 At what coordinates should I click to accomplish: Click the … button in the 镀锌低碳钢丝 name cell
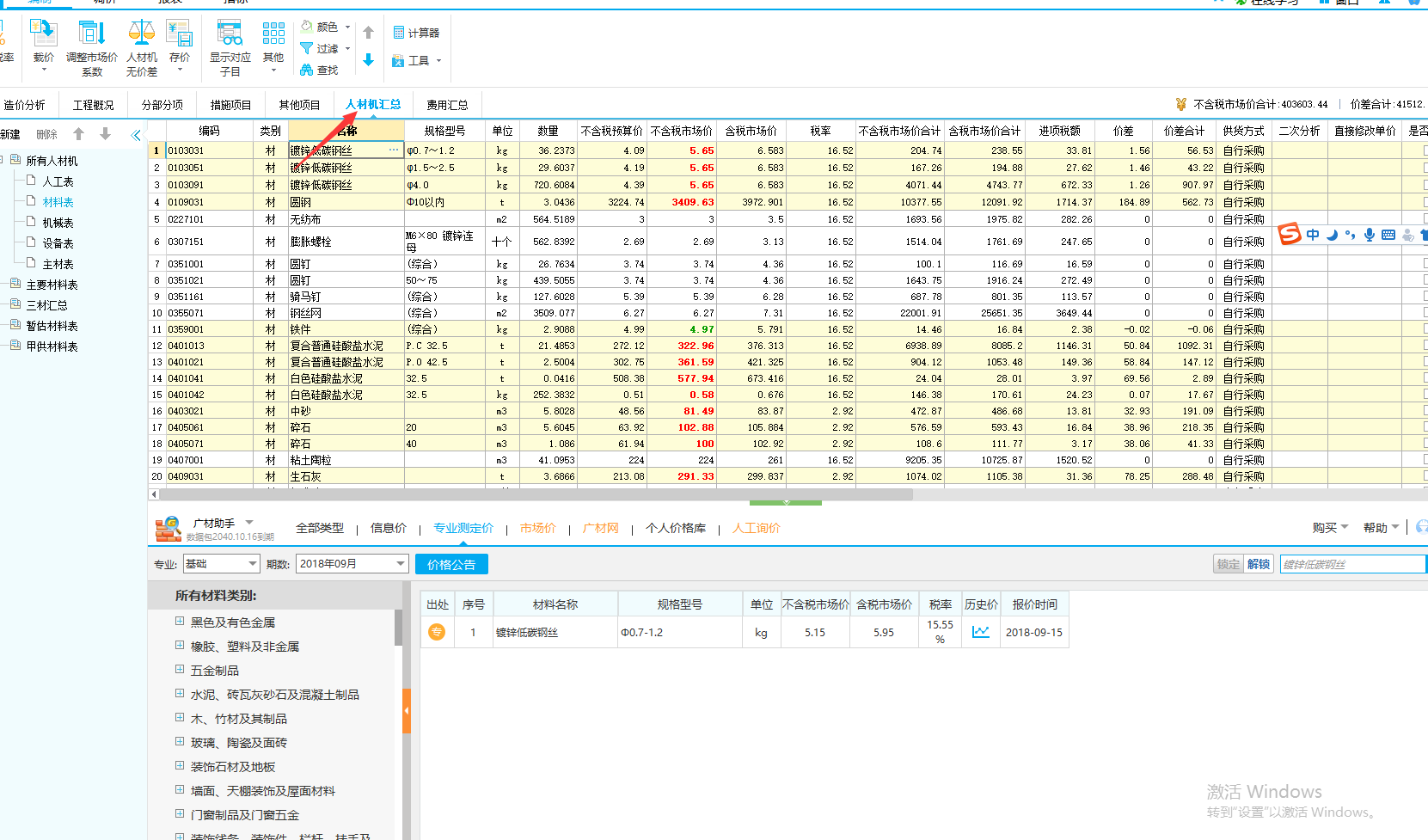pyautogui.click(x=394, y=150)
